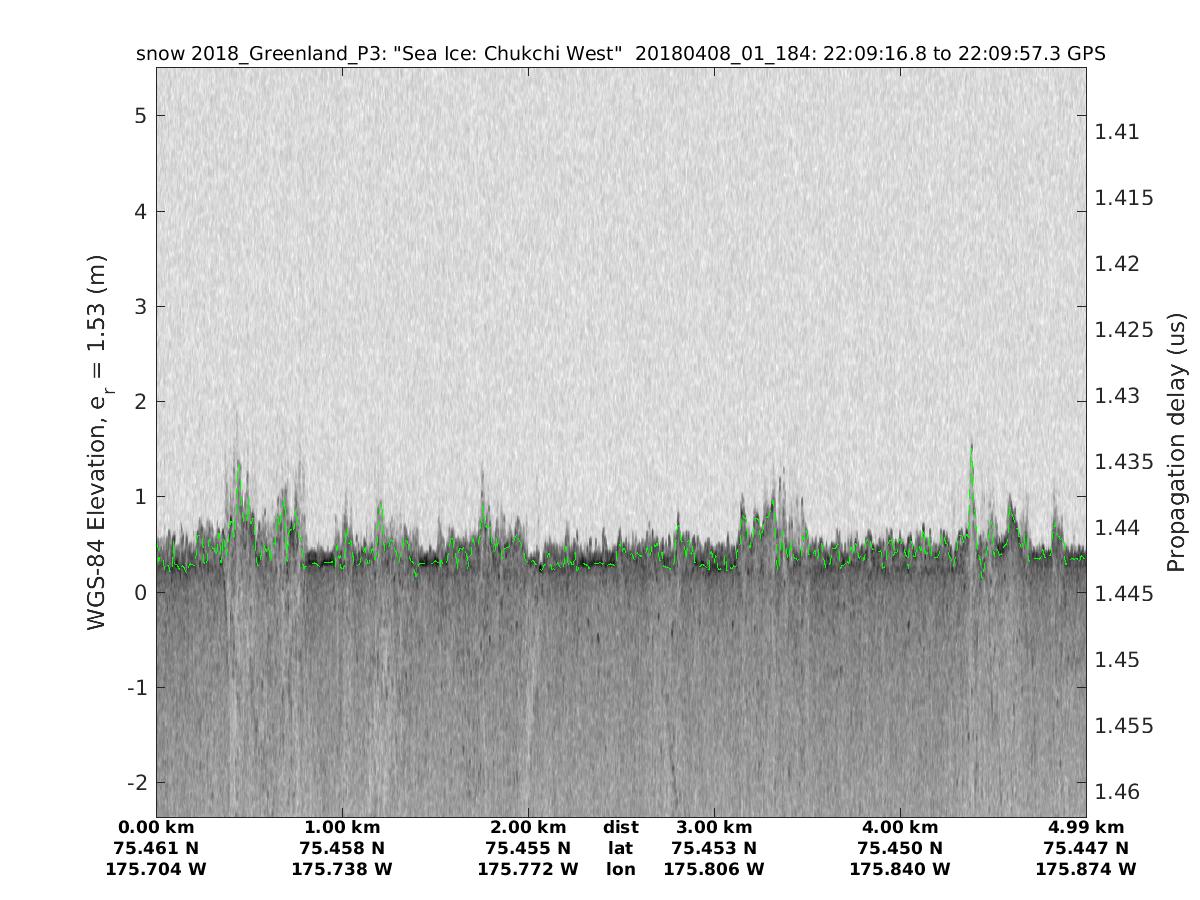Click the '0.00 km' distance label
The width and height of the screenshot is (1200, 900).
point(156,827)
